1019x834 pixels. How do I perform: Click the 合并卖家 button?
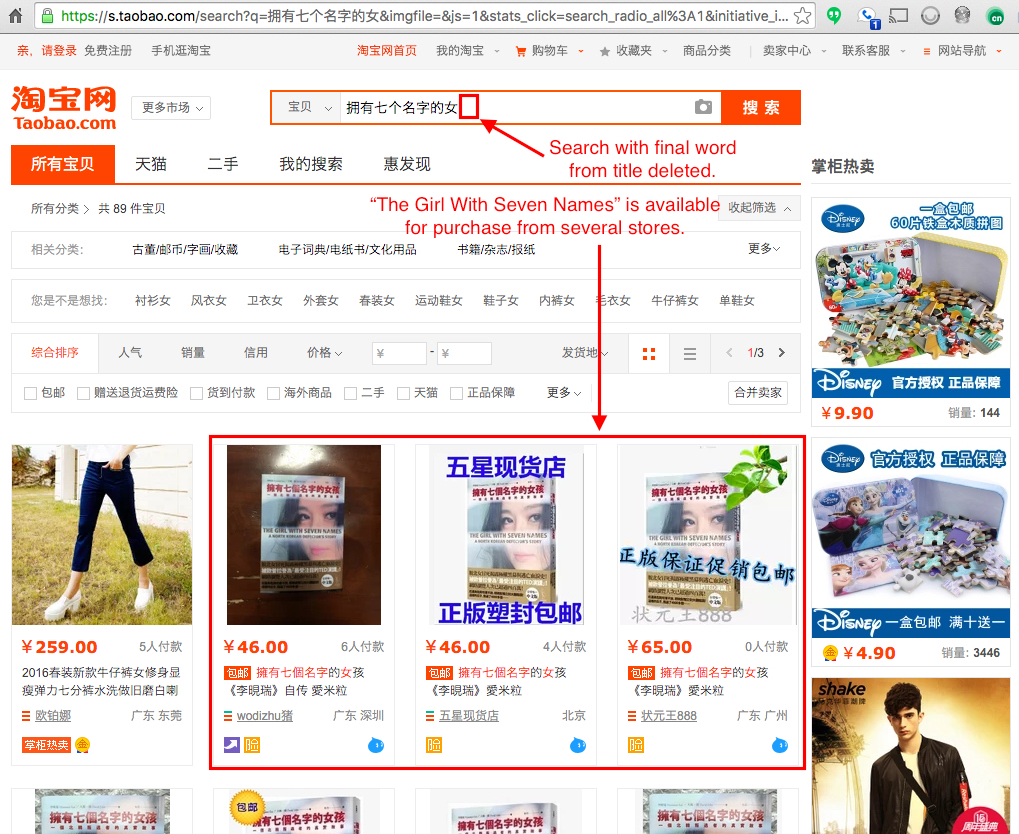point(758,393)
